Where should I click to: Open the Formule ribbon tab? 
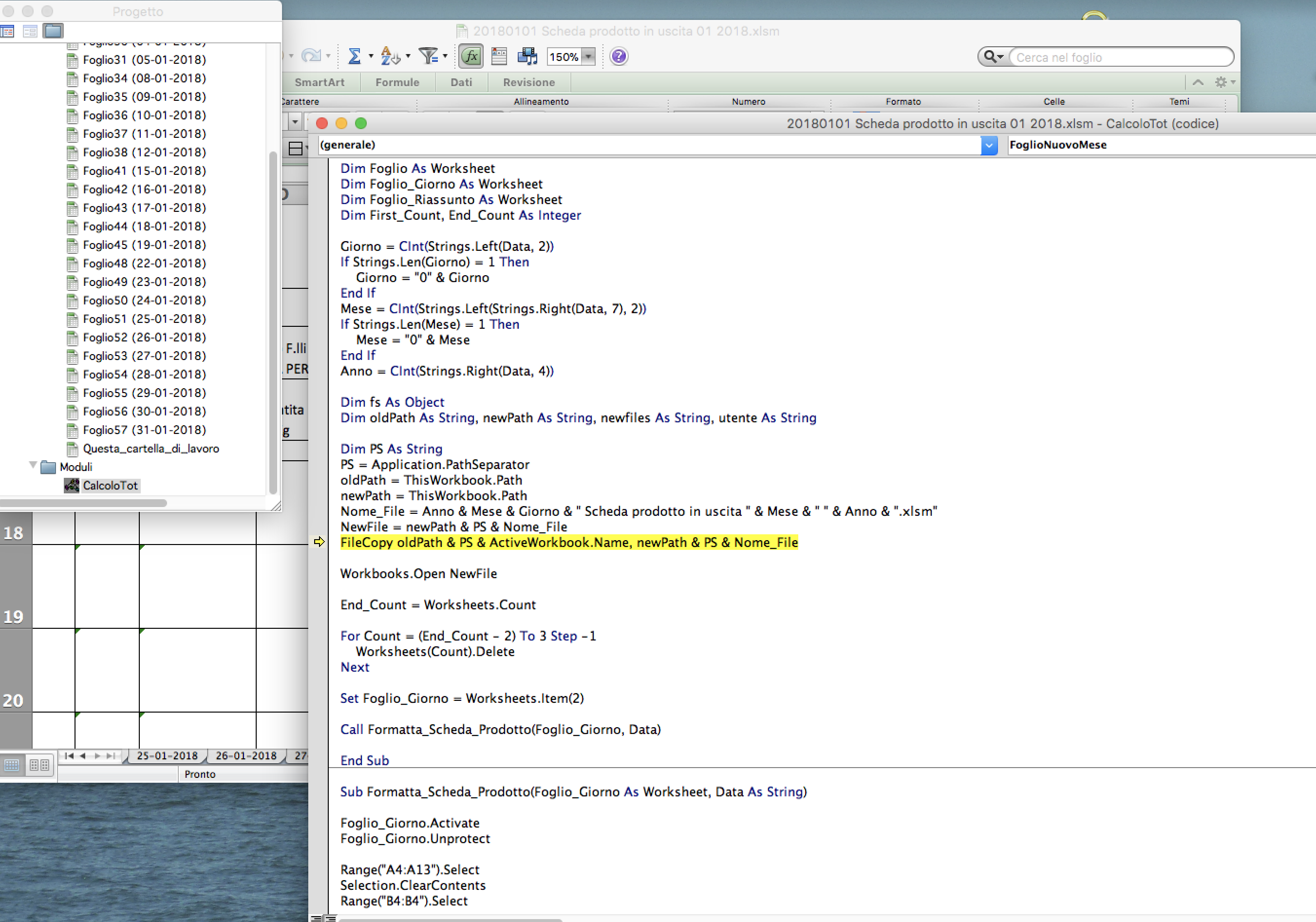pos(397,82)
